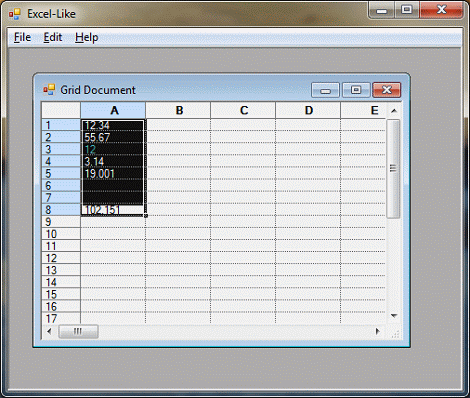Open the Help menu
This screenshot has height=398, width=470.
pyautogui.click(x=87, y=37)
